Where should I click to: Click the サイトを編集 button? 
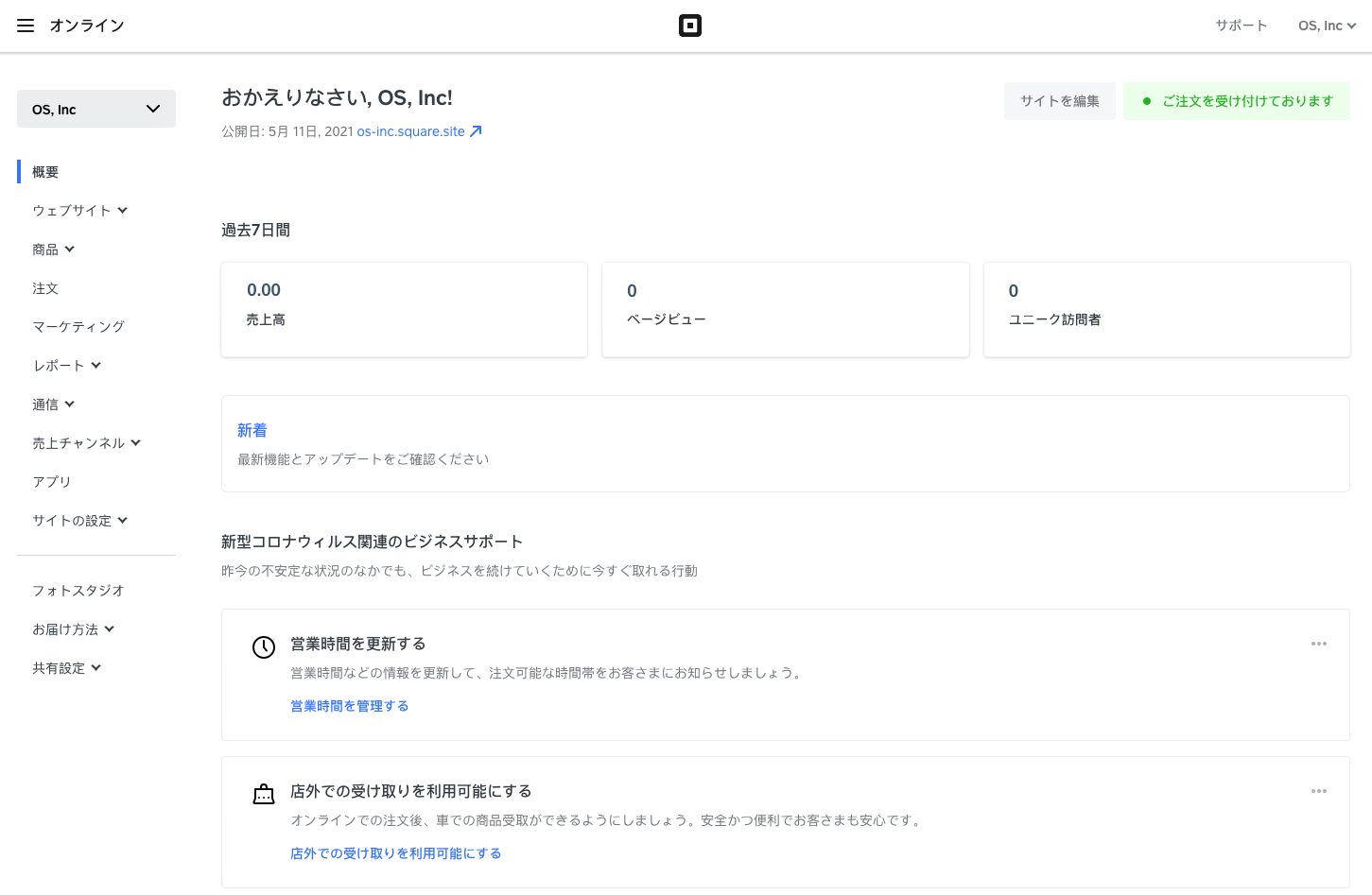pyautogui.click(x=1060, y=101)
